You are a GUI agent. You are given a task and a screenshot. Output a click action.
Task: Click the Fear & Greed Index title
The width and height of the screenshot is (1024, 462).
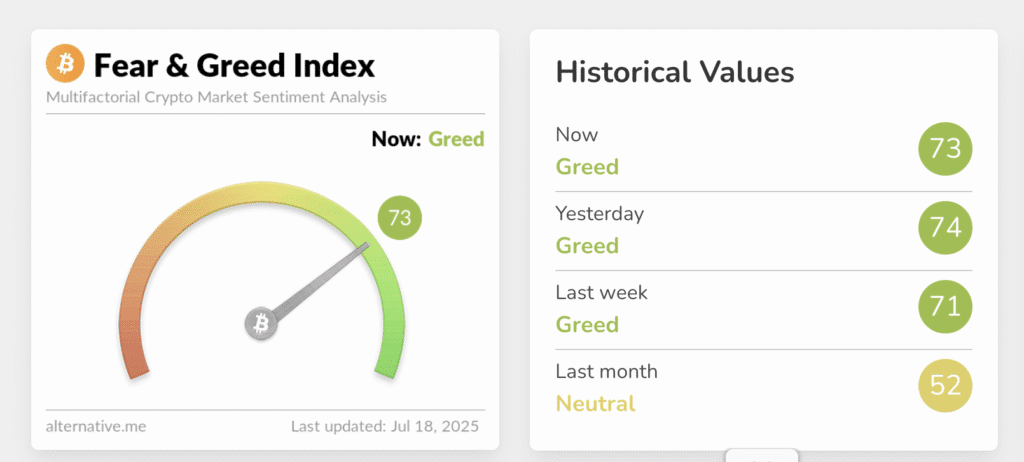point(234,66)
